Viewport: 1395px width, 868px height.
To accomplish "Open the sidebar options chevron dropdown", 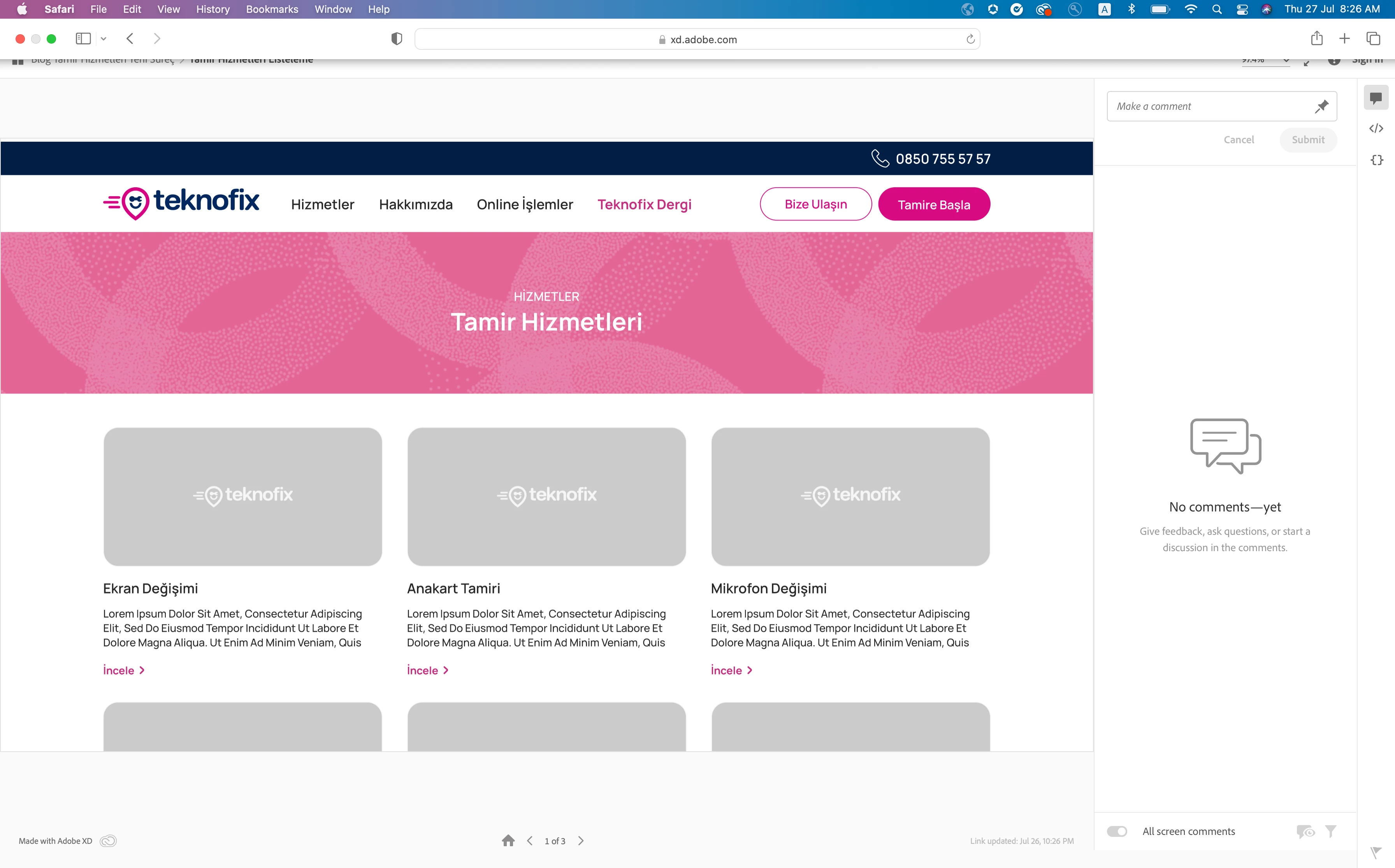I will click(103, 39).
